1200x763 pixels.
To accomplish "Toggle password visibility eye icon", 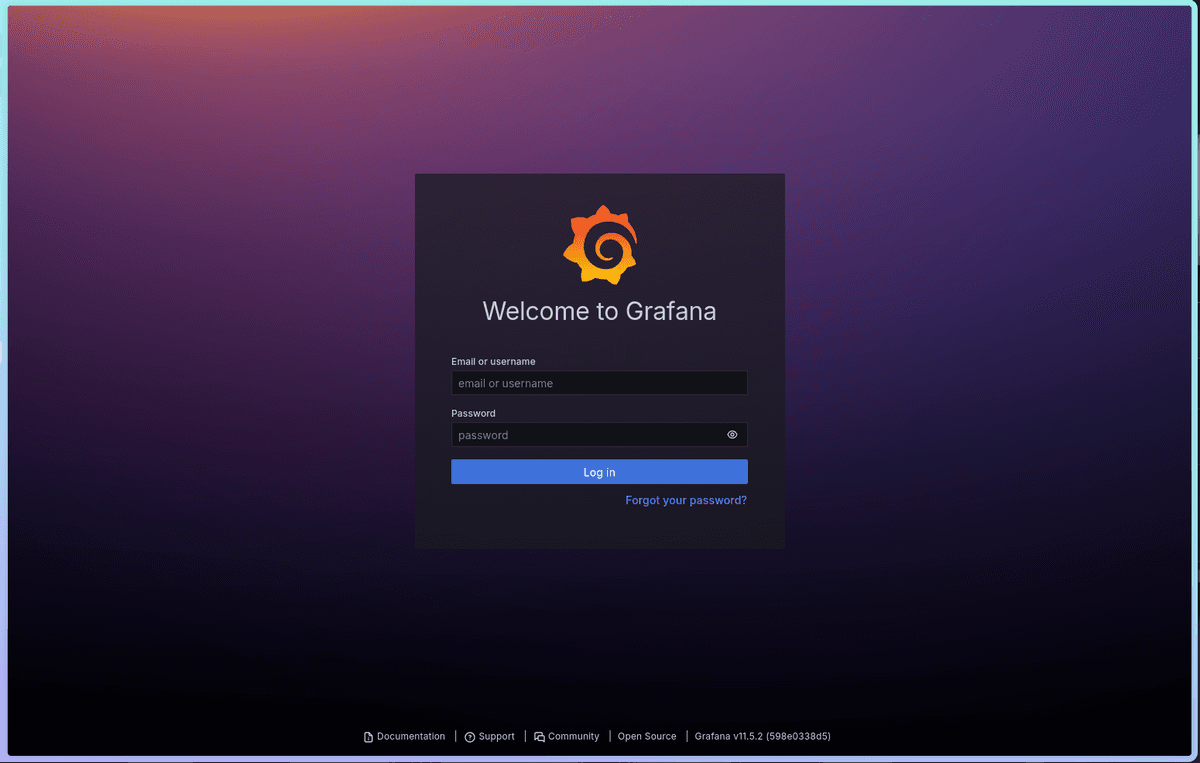I will [x=732, y=435].
